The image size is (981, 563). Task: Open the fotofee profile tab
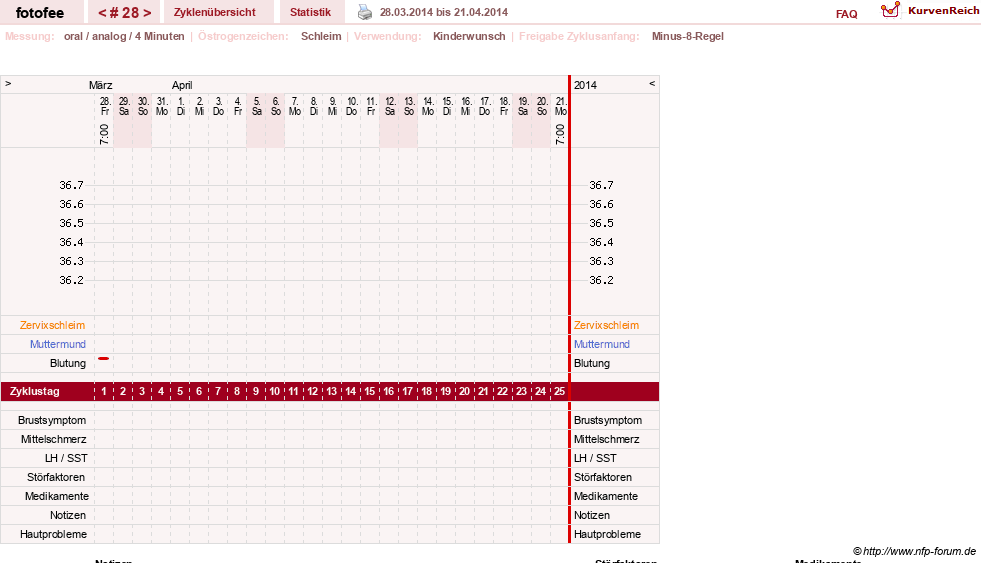40,13
